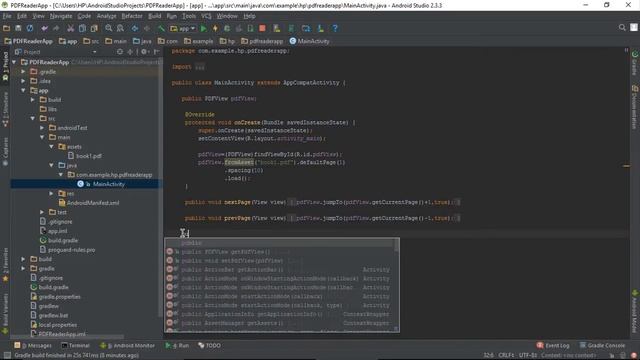Toggle the Gradle Console tool window

pos(602,345)
